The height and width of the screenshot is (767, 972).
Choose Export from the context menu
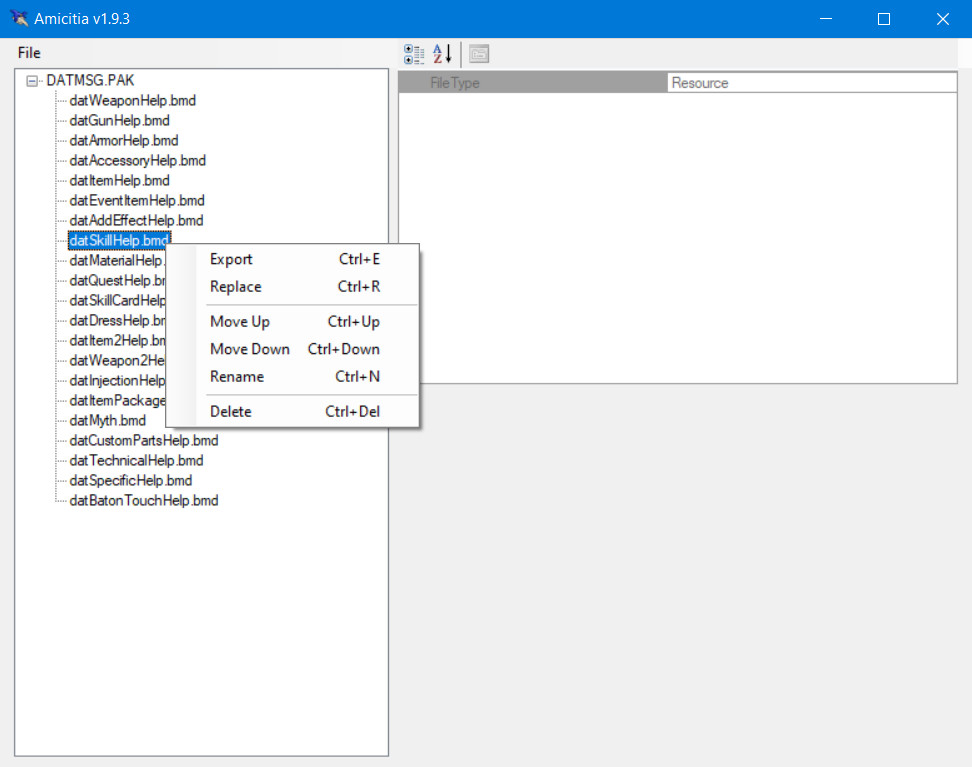[231, 259]
